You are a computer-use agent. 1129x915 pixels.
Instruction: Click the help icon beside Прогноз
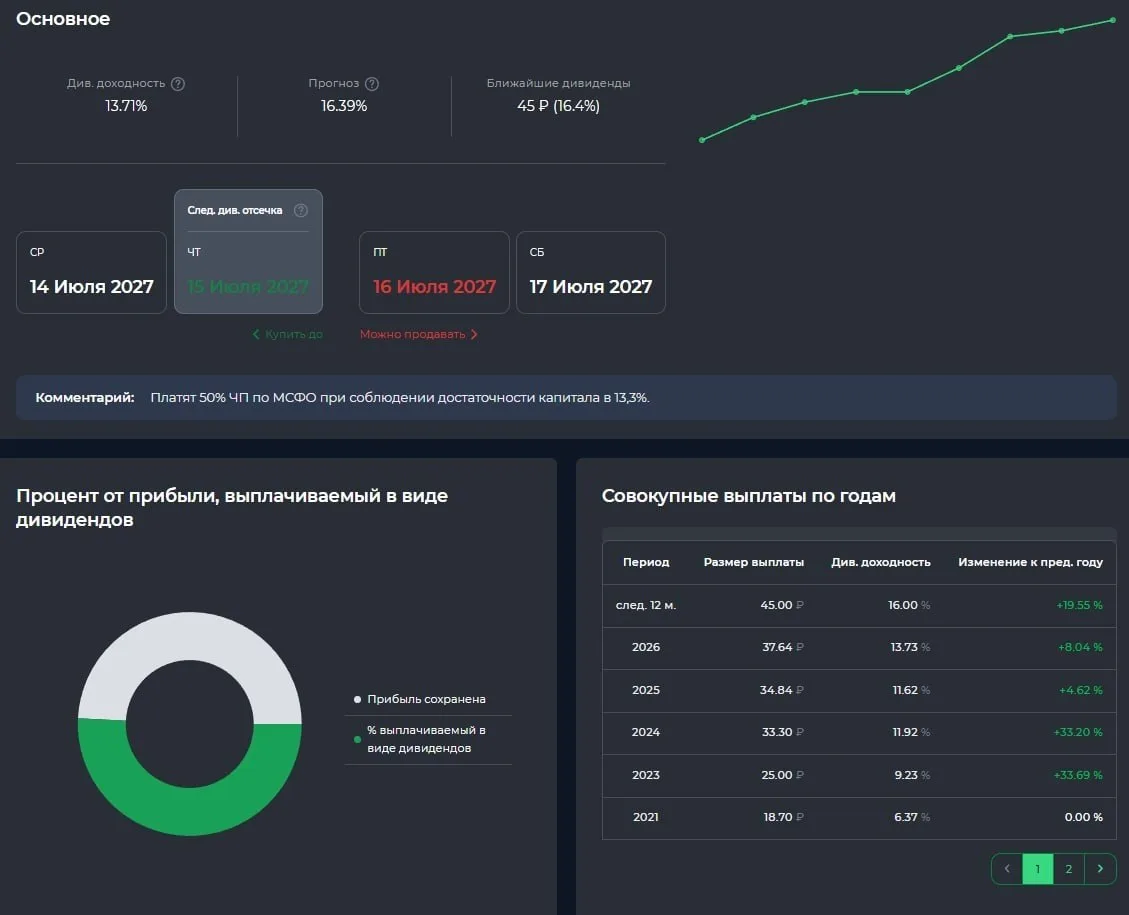click(372, 84)
